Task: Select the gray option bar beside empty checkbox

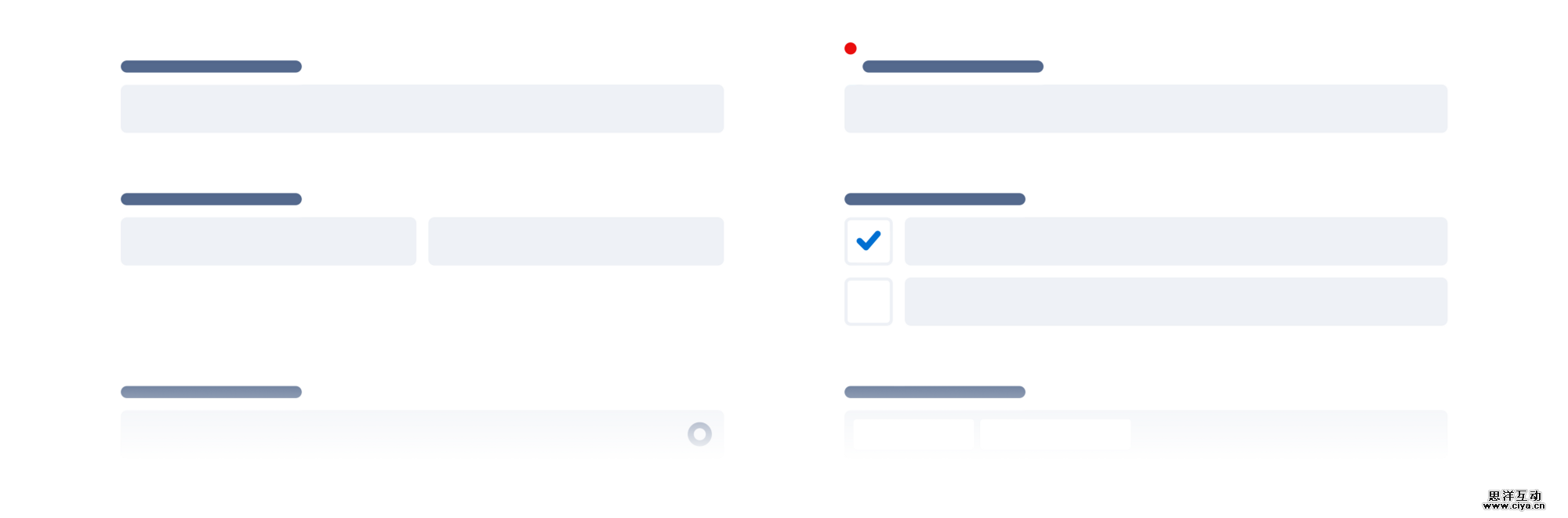Action: [1176, 302]
